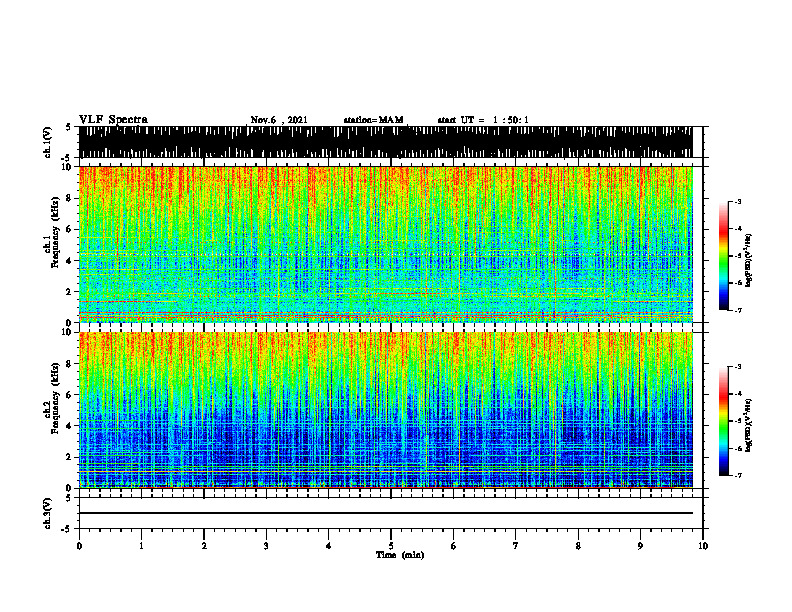The height and width of the screenshot is (612, 792).
Task: Click time axis tick label "6"
Action: (454, 546)
